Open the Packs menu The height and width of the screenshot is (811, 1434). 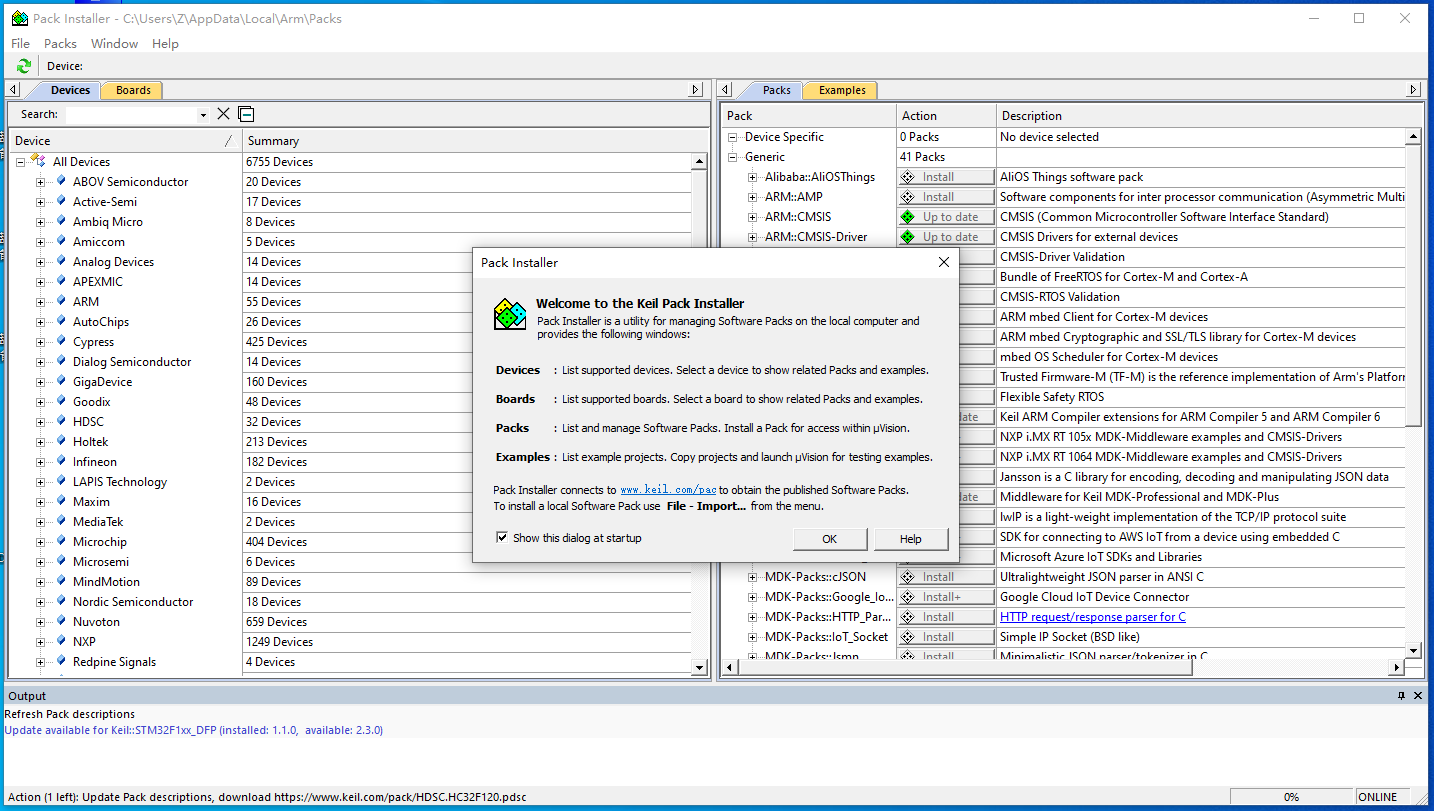click(x=60, y=43)
